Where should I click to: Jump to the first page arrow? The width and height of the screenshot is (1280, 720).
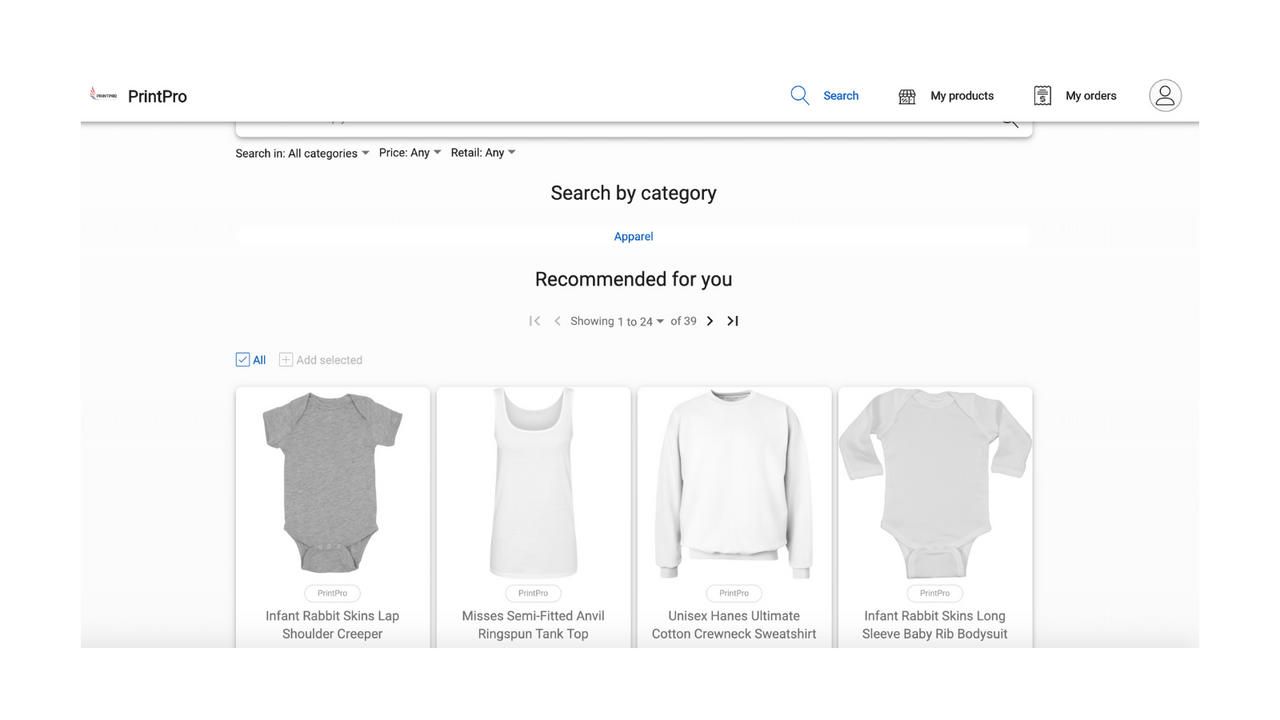535,321
